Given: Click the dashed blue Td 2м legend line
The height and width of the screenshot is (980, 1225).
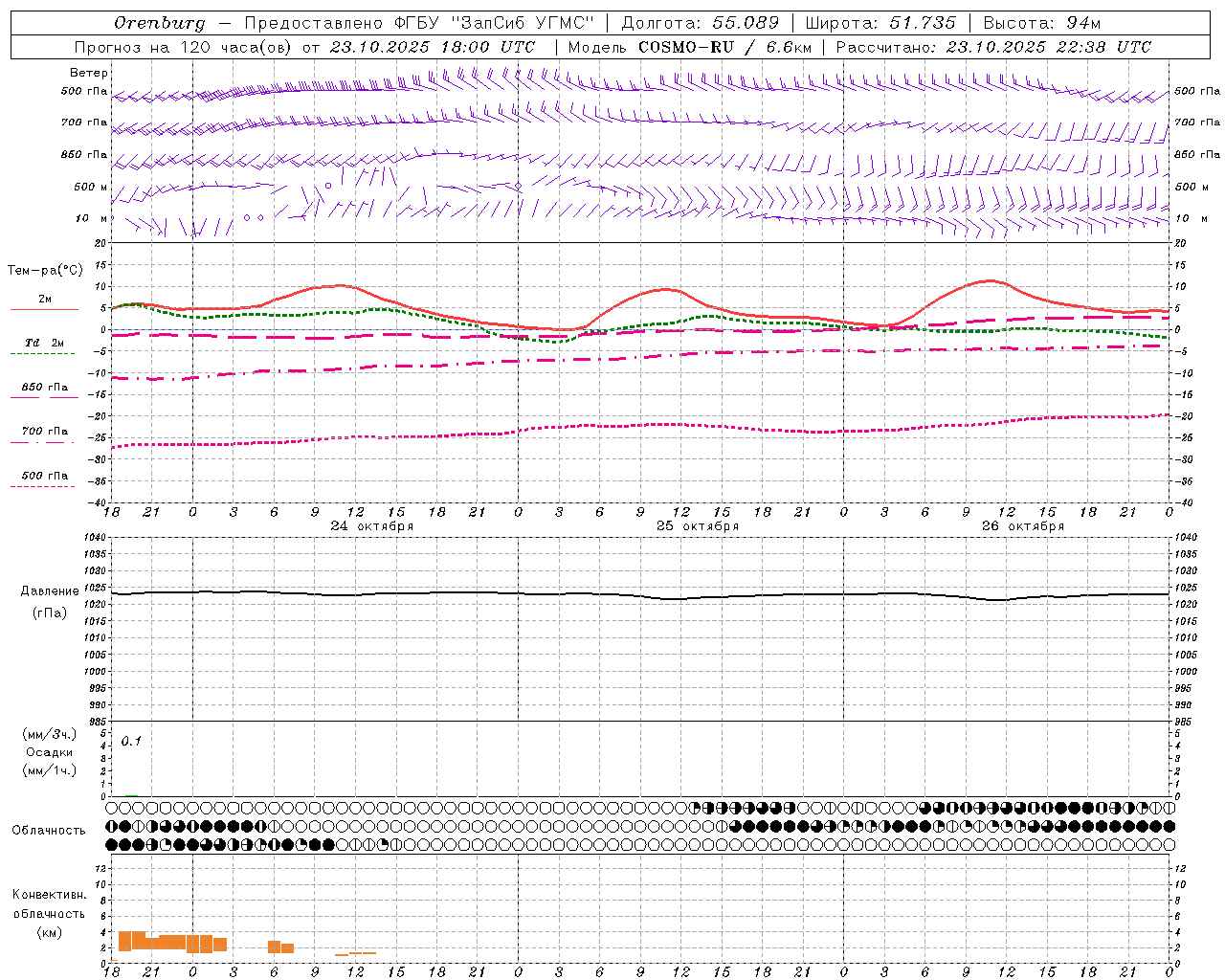Looking at the screenshot, I should (x=42, y=354).
